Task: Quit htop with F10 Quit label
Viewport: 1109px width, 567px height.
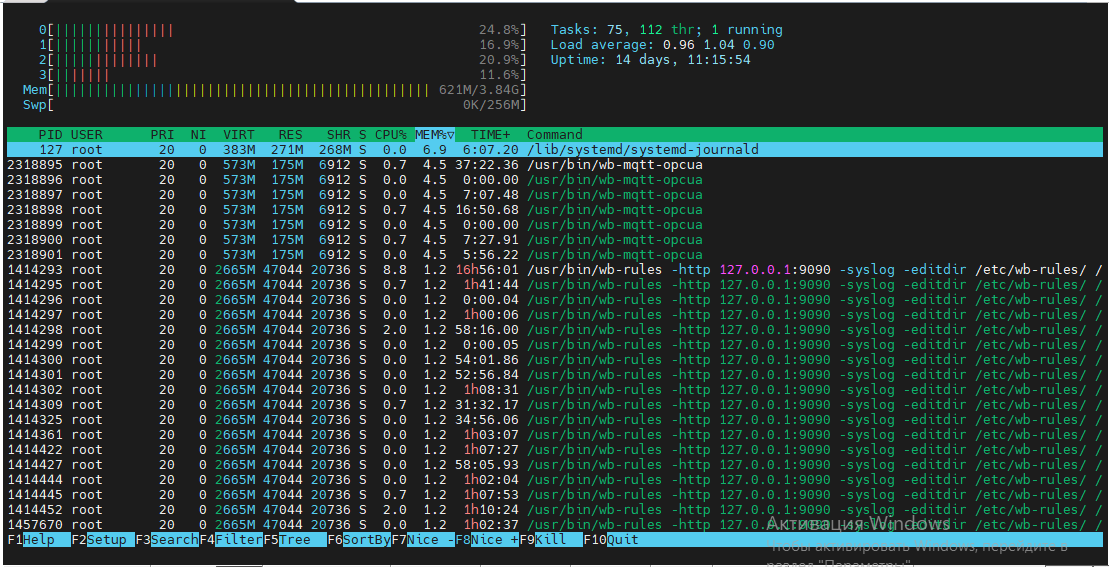Action: [612, 539]
